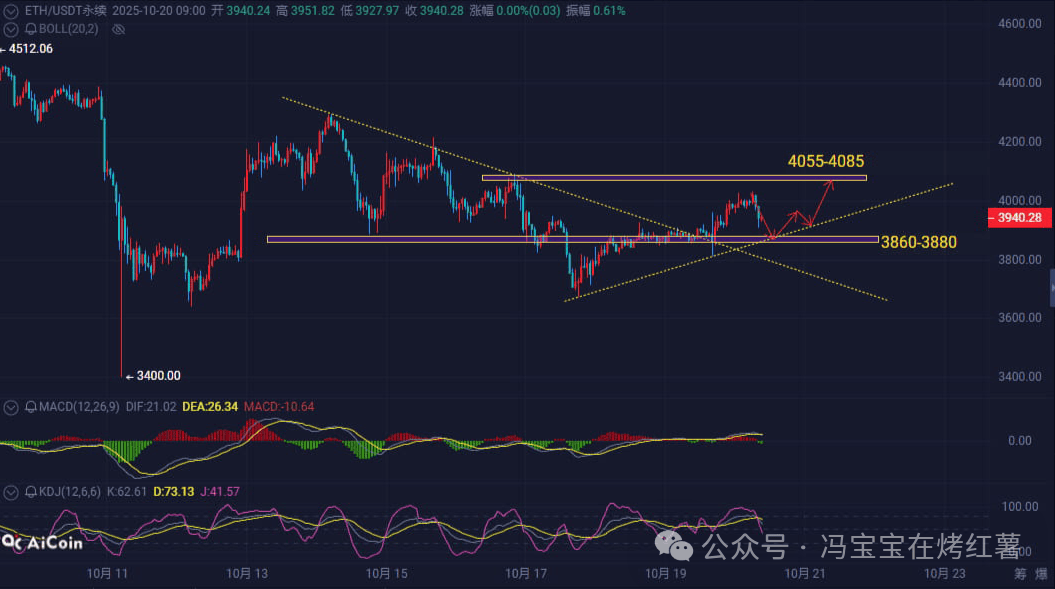Click the 10月 15 date label
This screenshot has height=589, width=1055.
[x=386, y=574]
